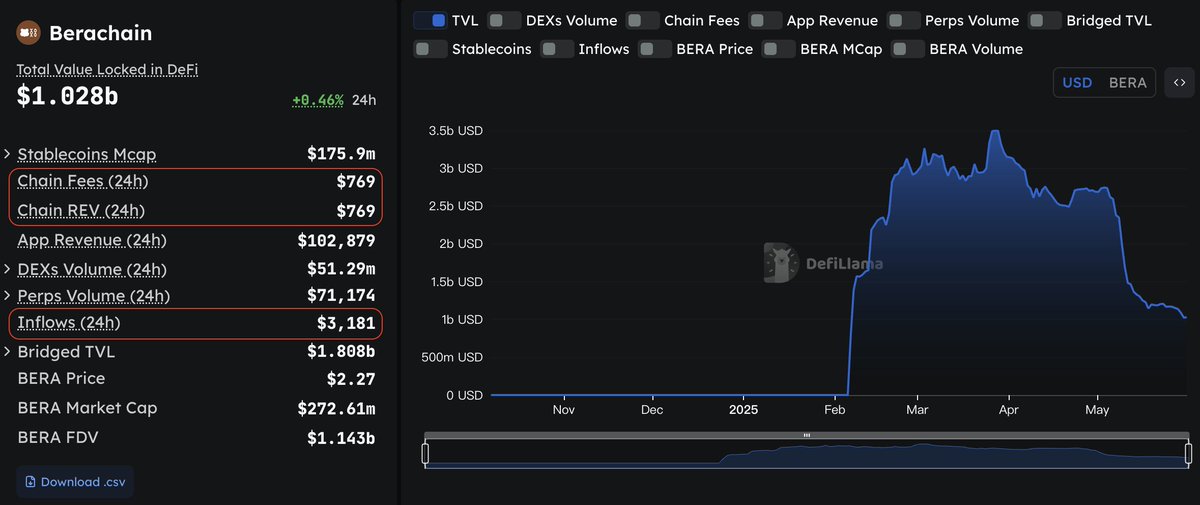
Task: Click the $2.27 BERA price value
Action: (x=351, y=378)
